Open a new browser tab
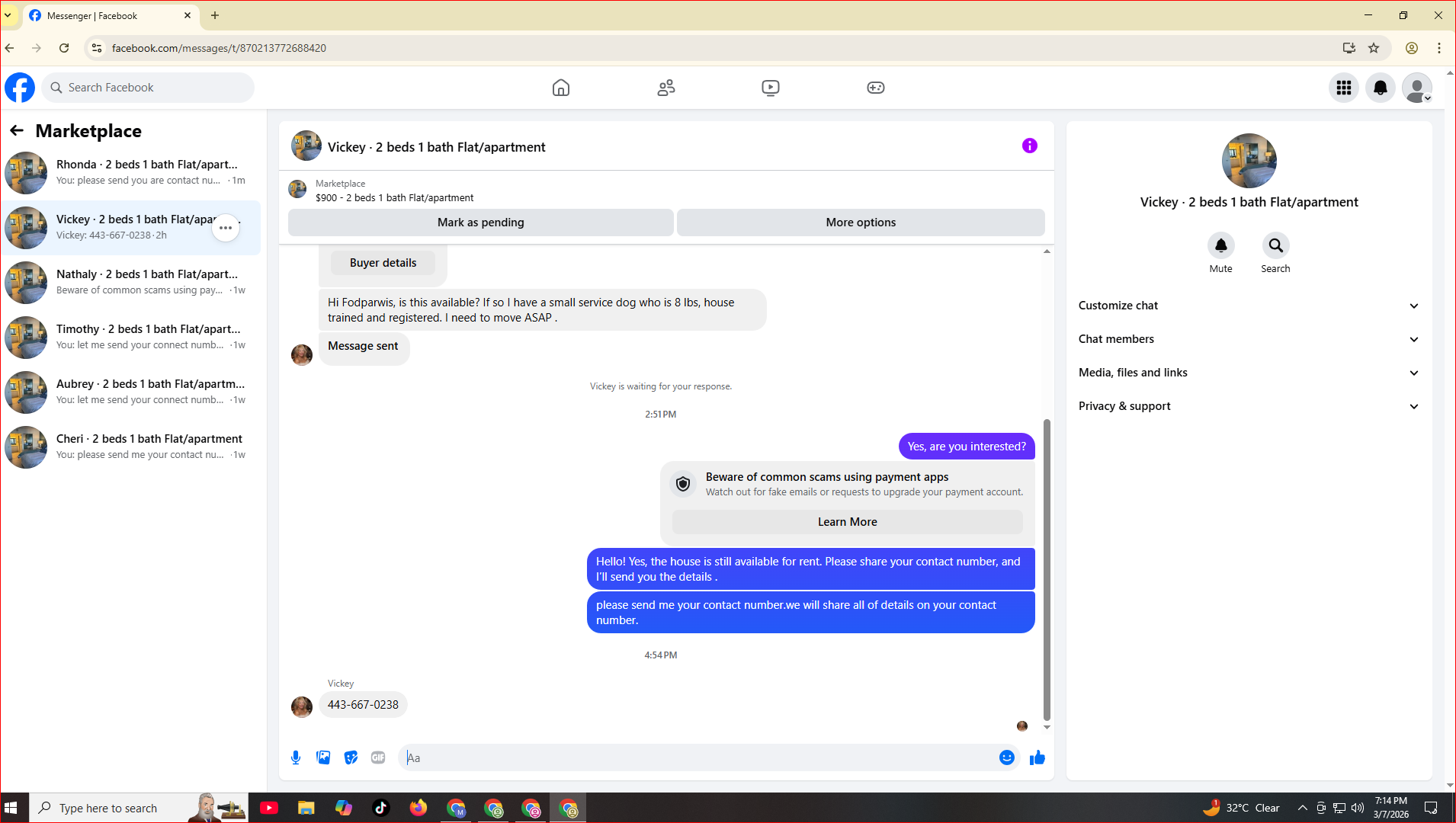Viewport: 1456px width, 823px height. [215, 15]
